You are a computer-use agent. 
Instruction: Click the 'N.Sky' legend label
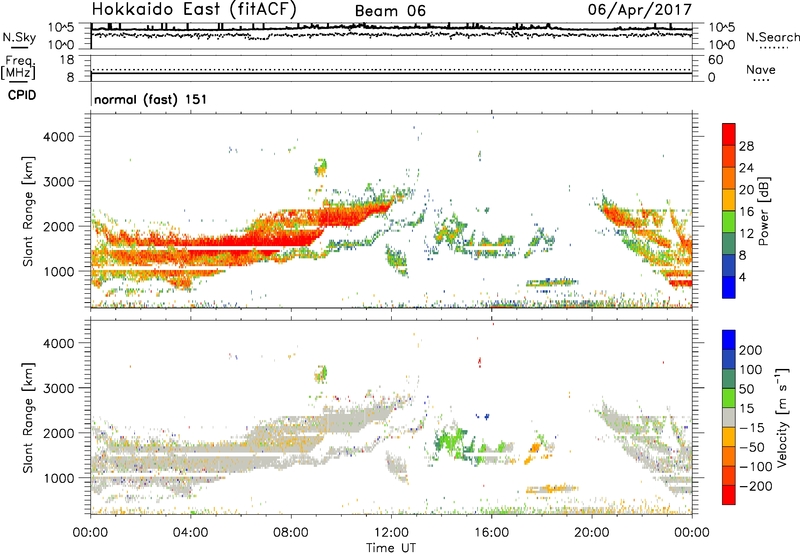click(19, 37)
